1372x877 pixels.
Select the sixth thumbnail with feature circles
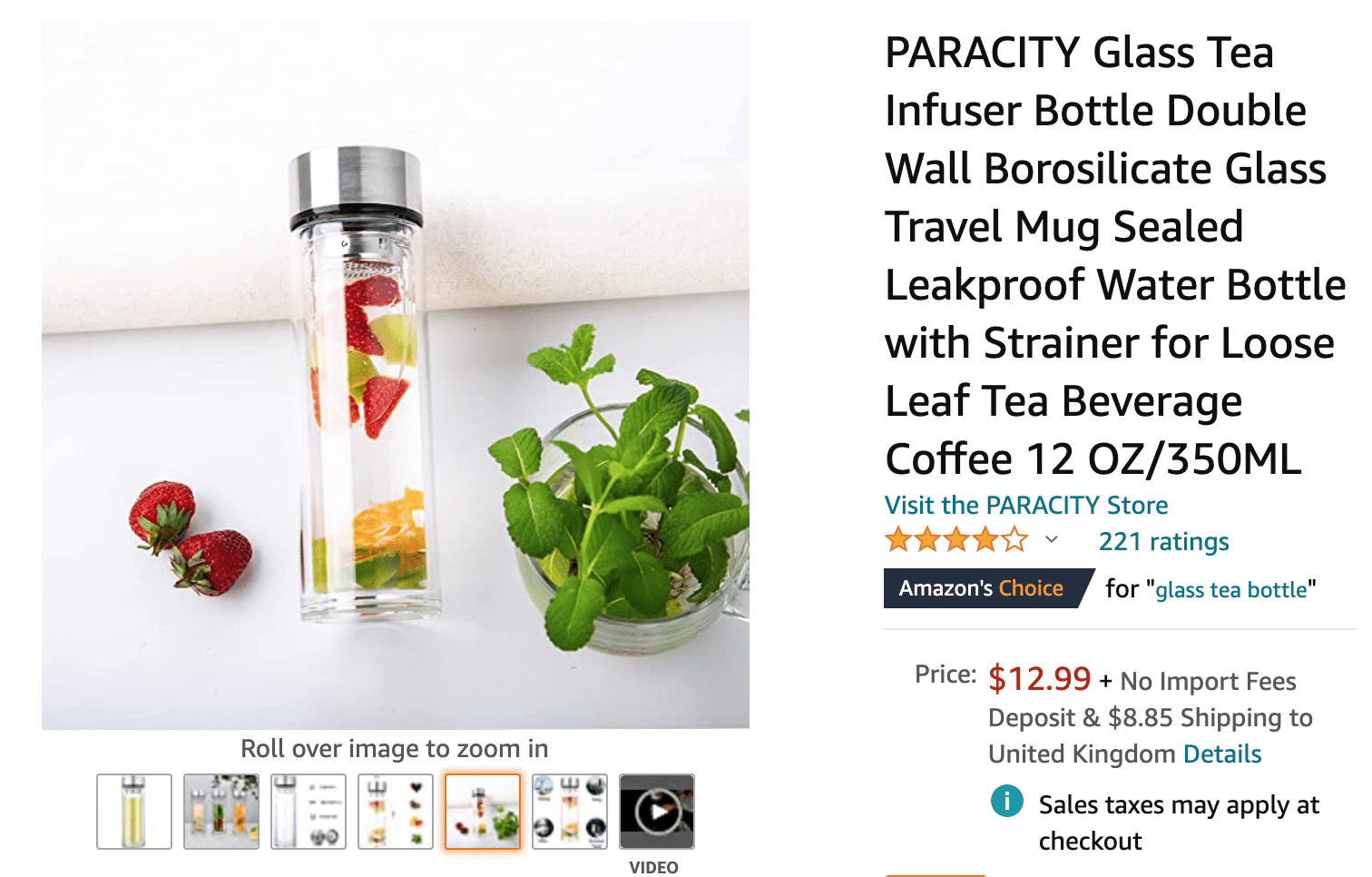pos(570,812)
